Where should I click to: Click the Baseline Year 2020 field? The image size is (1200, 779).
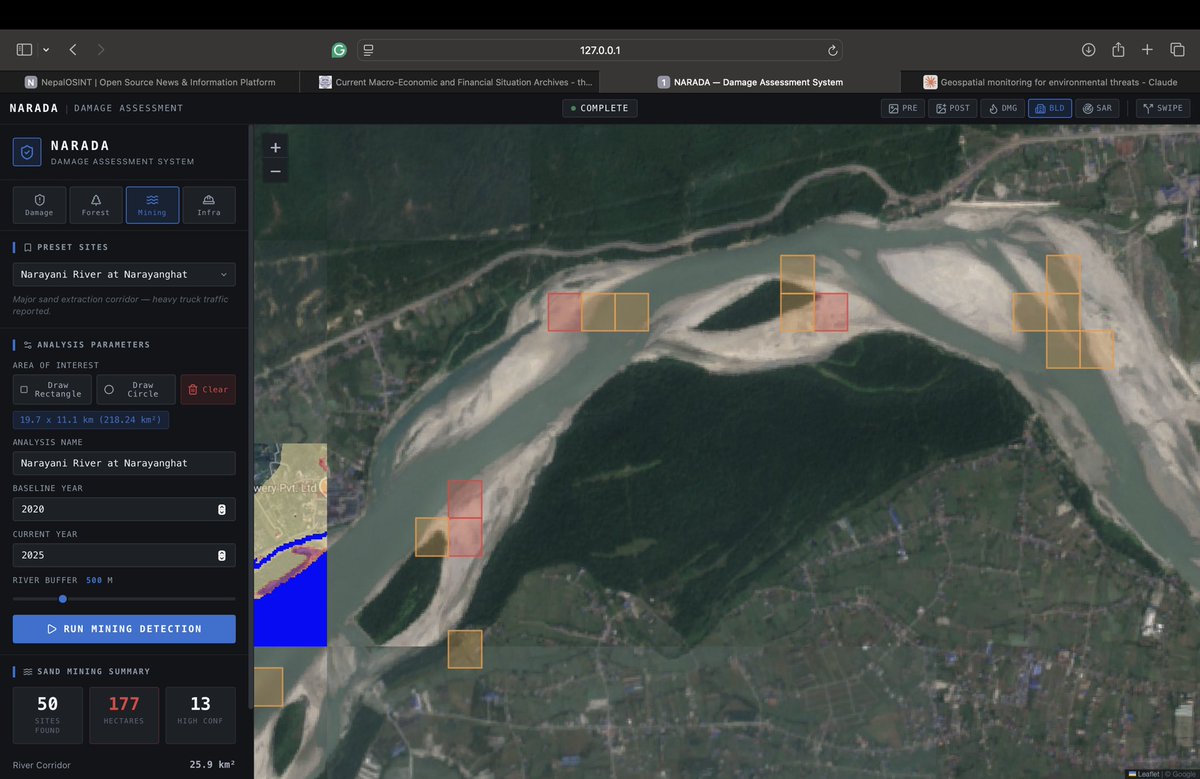point(124,509)
